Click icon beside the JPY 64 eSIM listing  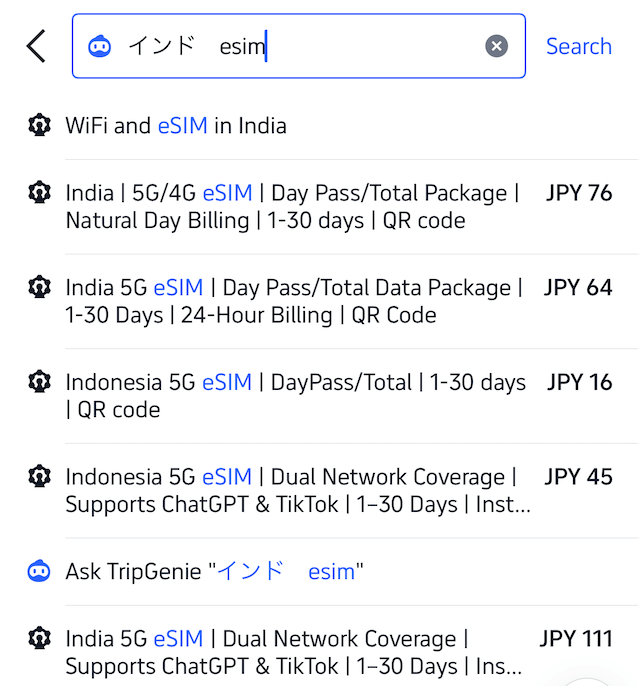39,288
